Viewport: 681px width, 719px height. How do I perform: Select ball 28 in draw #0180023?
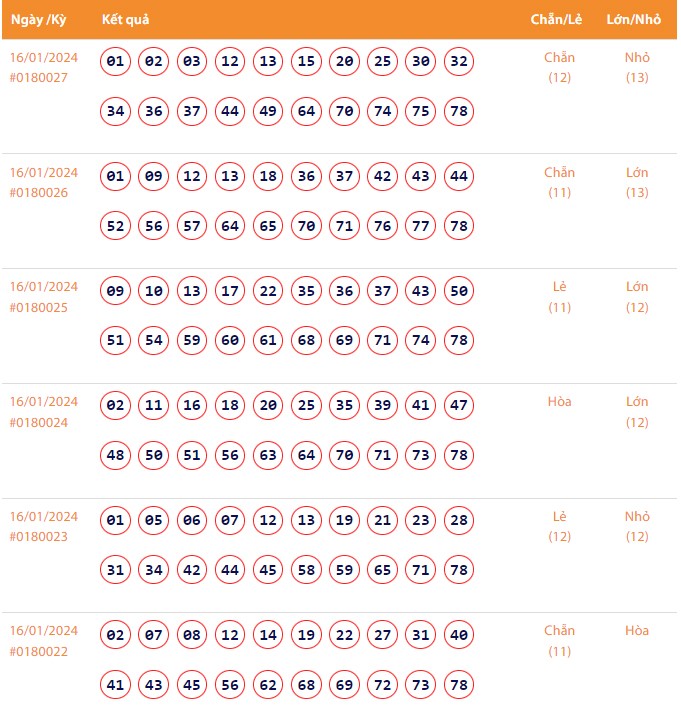pyautogui.click(x=459, y=521)
